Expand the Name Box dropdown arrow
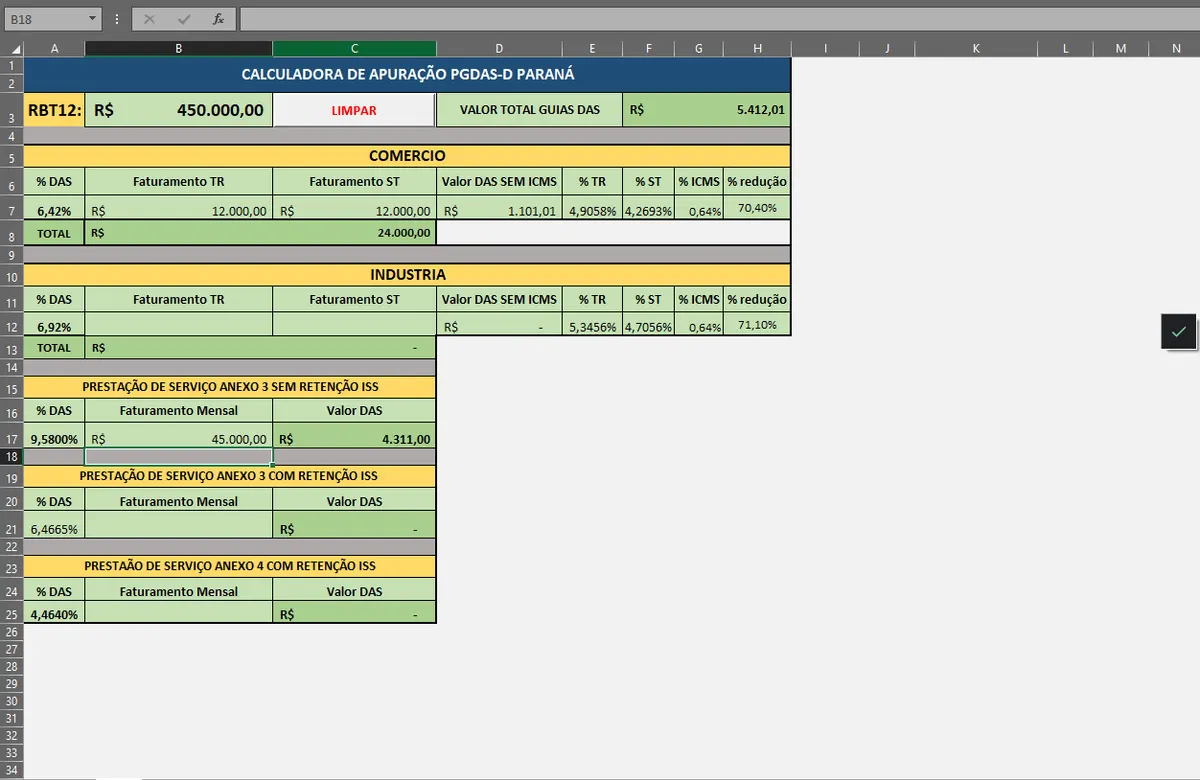1200x780 pixels. [x=92, y=19]
